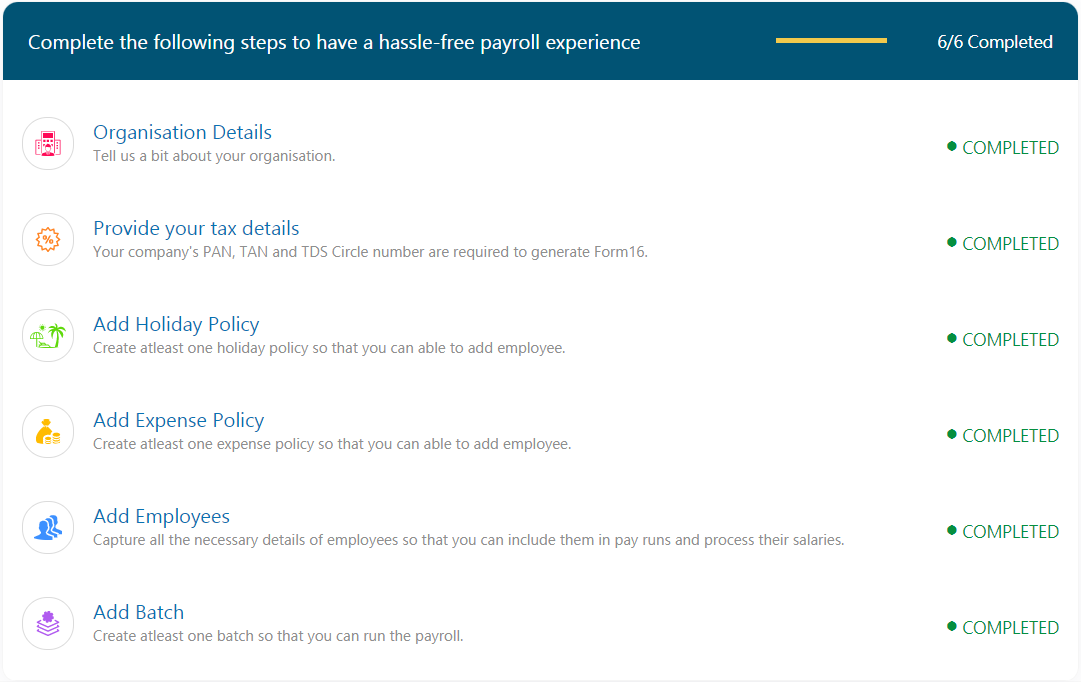
Task: Click the Holiday Policy palm tree icon
Action: (48, 335)
